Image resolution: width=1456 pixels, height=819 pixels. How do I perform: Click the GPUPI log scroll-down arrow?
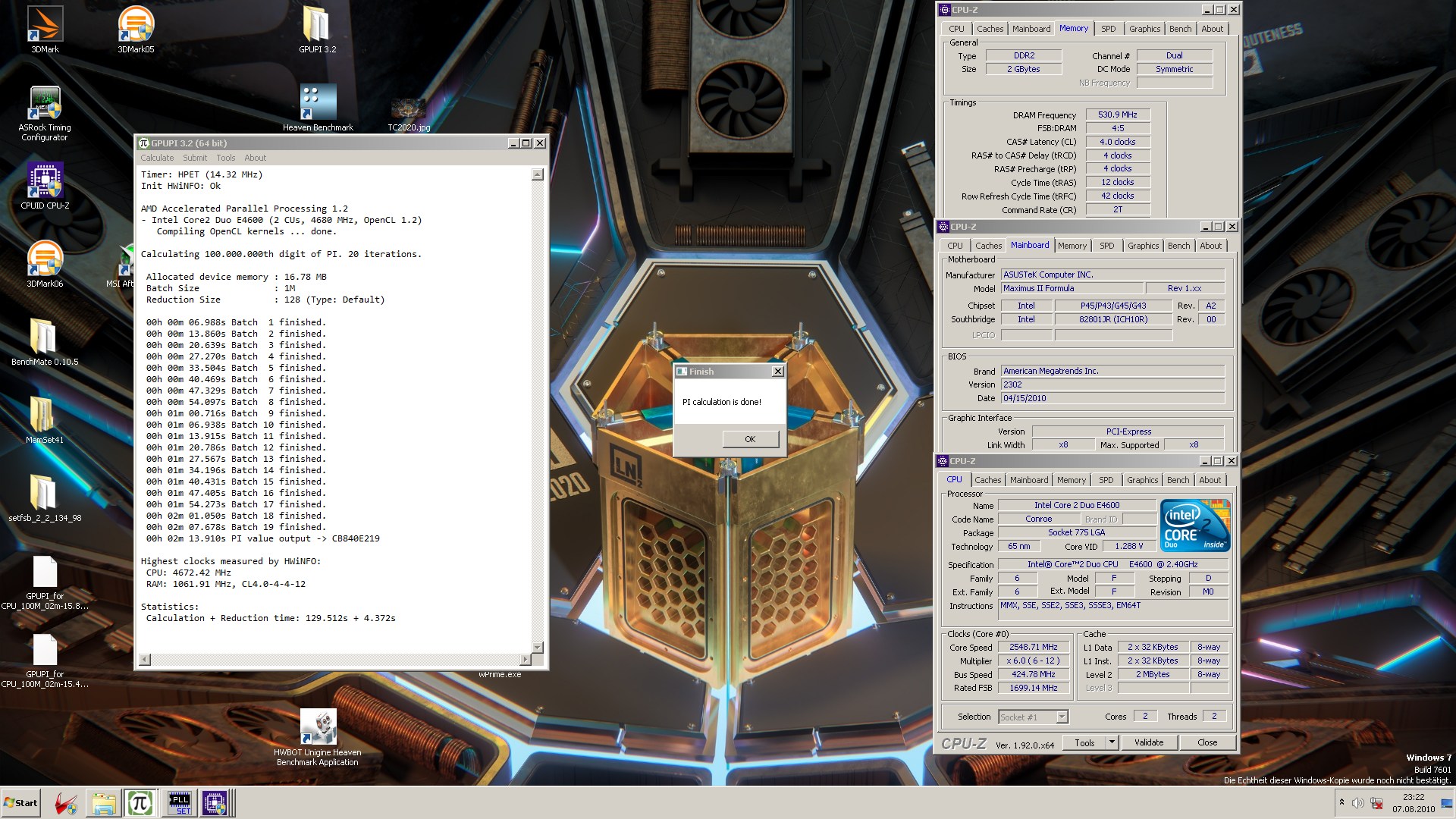click(x=537, y=648)
